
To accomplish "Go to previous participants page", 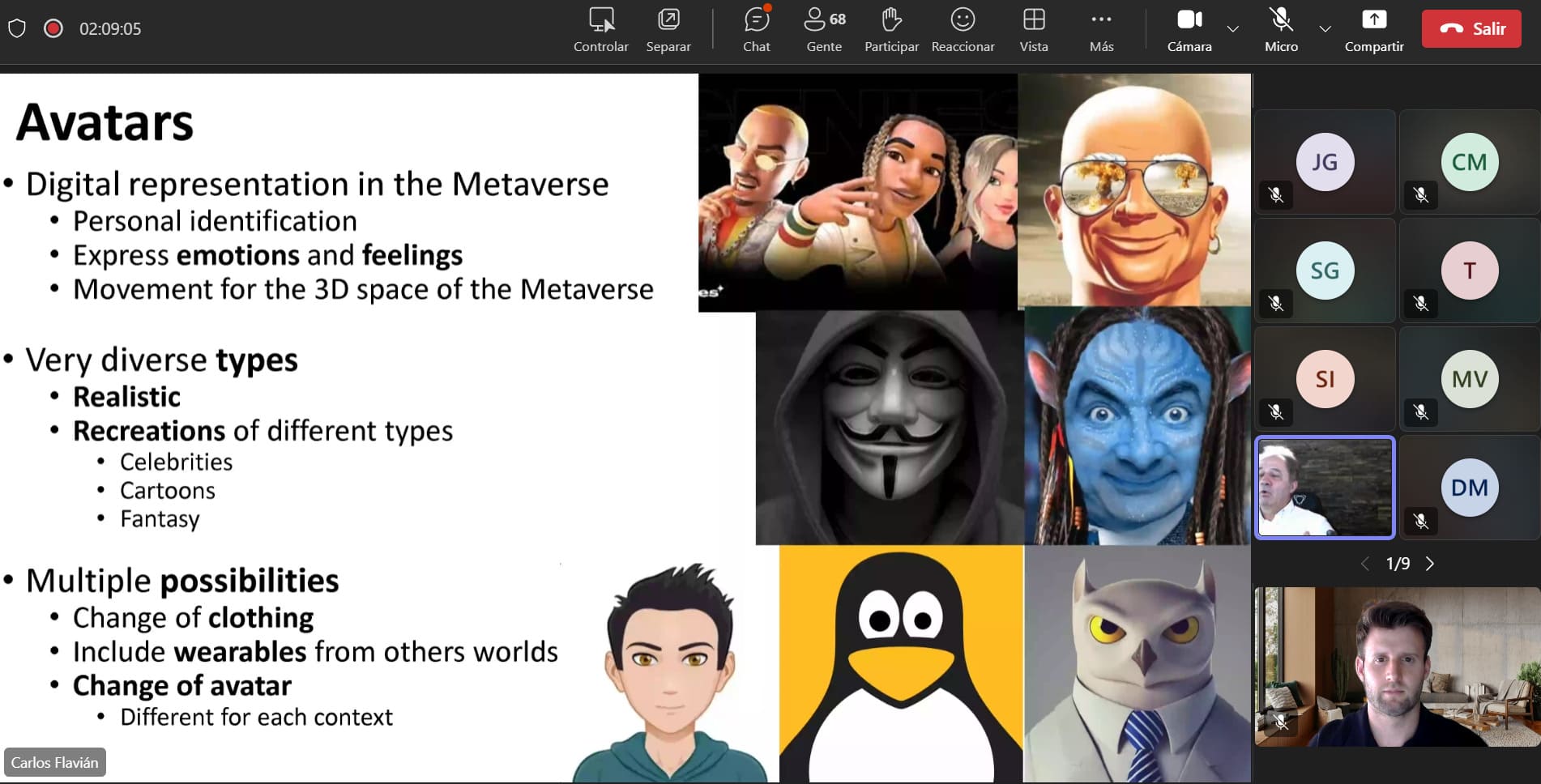I will [1365, 564].
